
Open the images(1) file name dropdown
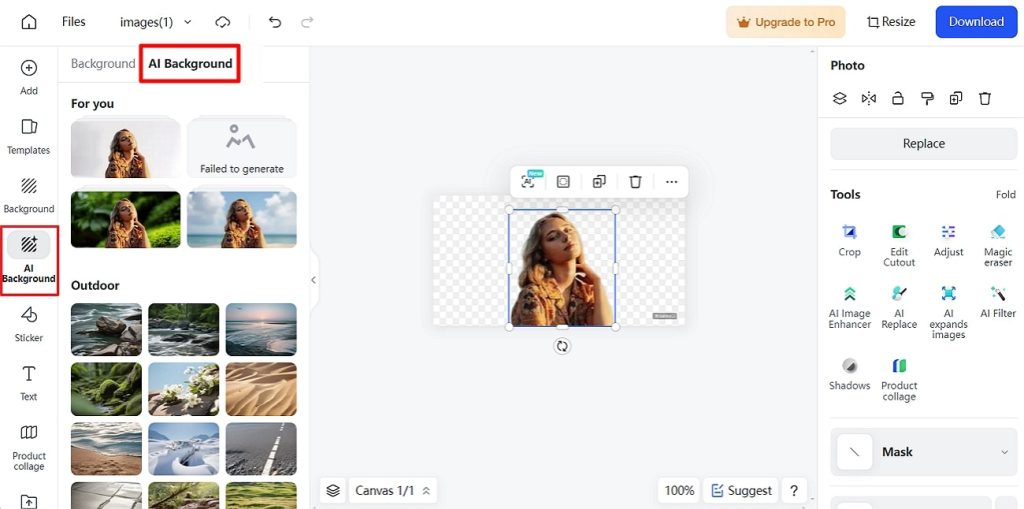[x=155, y=22]
